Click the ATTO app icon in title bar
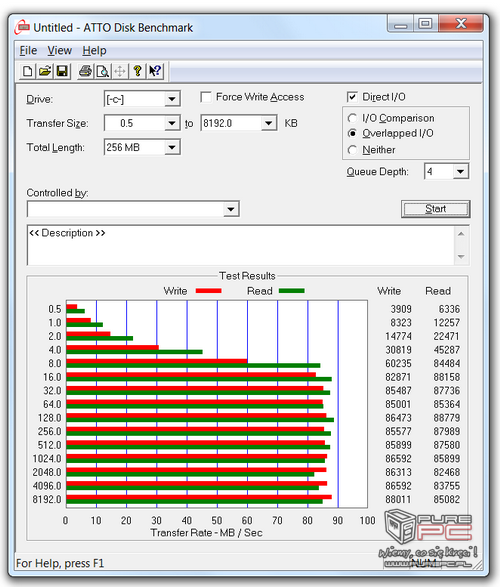 click(x=22, y=27)
